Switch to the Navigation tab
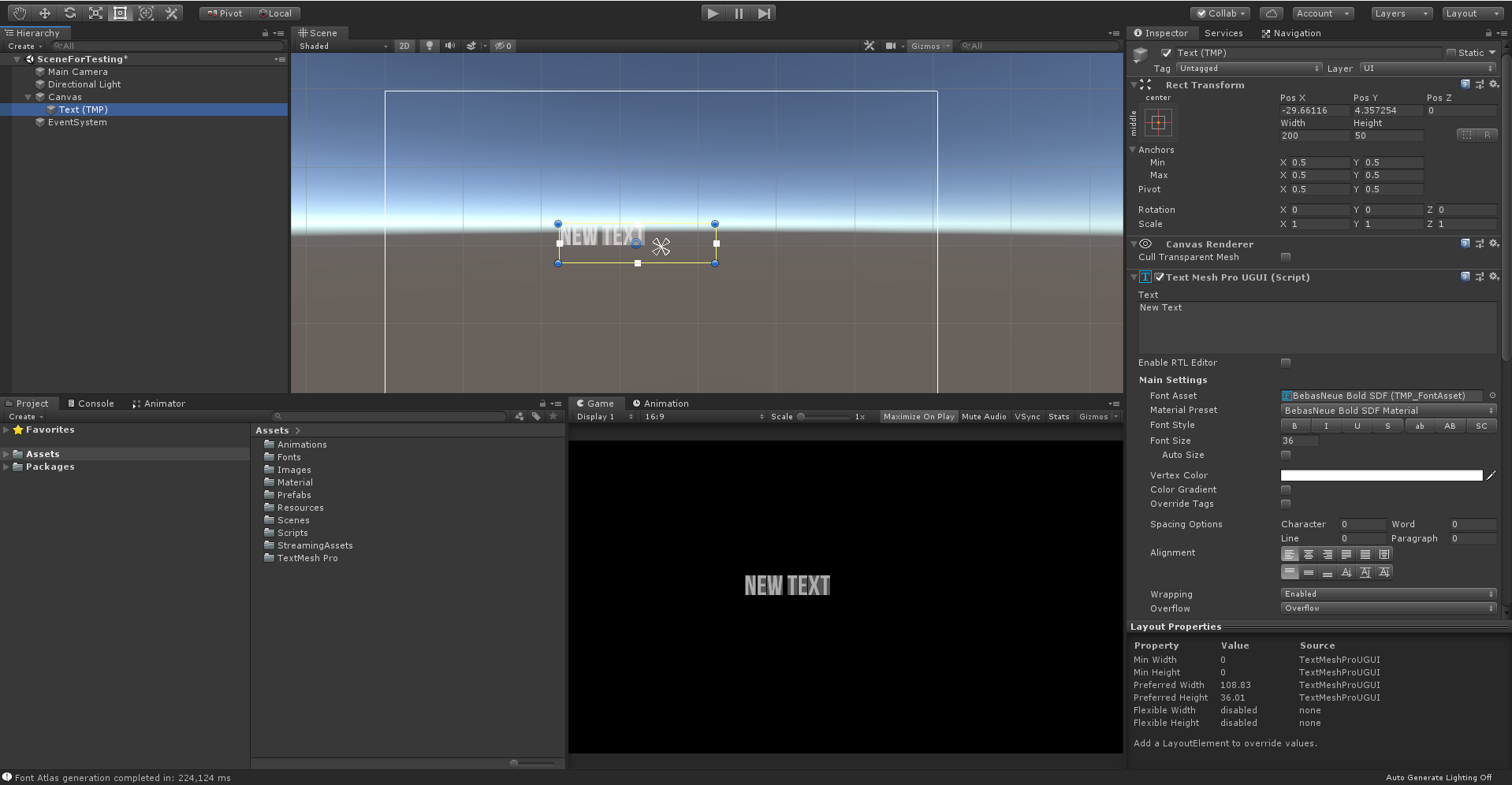Image resolution: width=1512 pixels, height=785 pixels. pyautogui.click(x=1291, y=33)
